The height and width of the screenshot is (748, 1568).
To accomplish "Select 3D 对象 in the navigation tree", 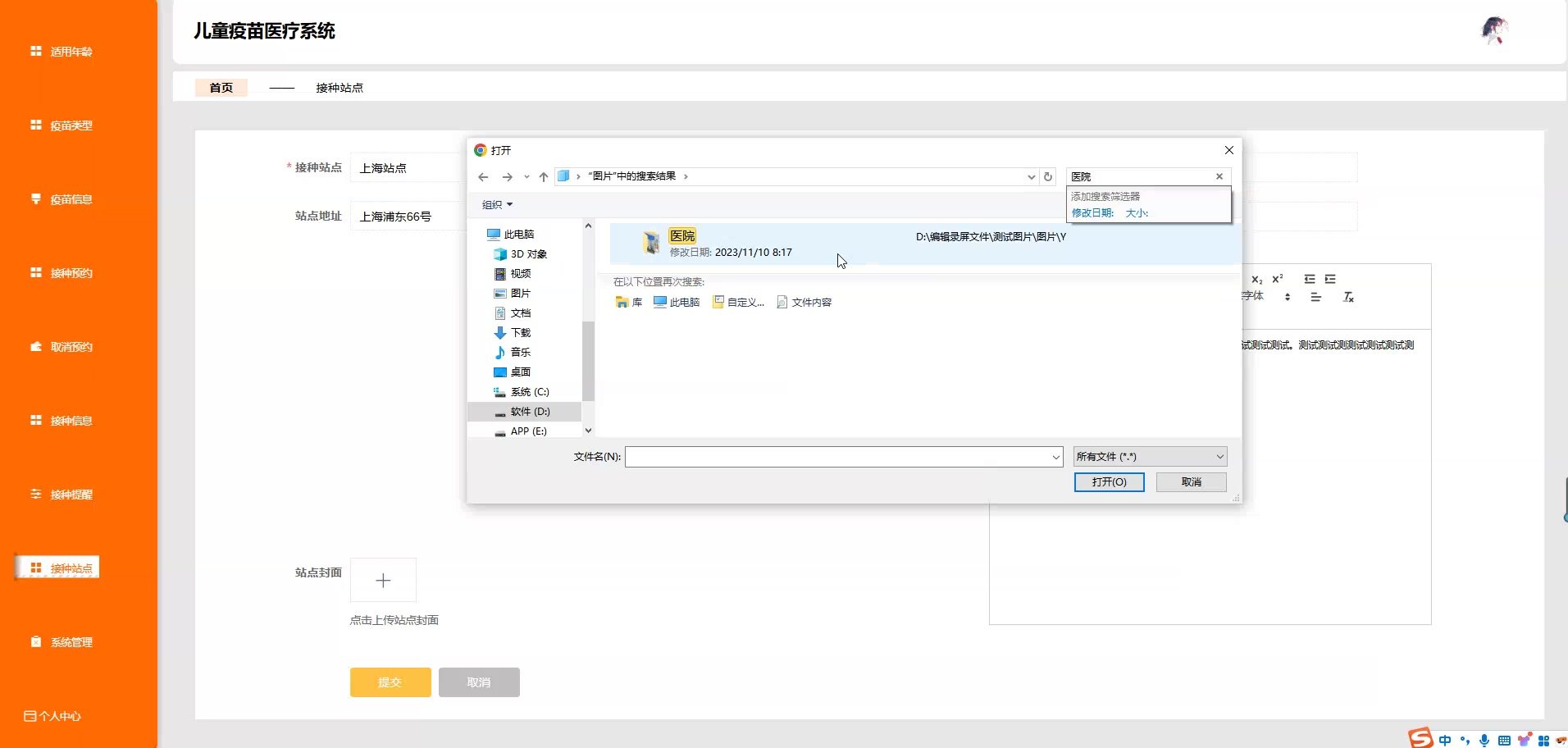I will (521, 254).
